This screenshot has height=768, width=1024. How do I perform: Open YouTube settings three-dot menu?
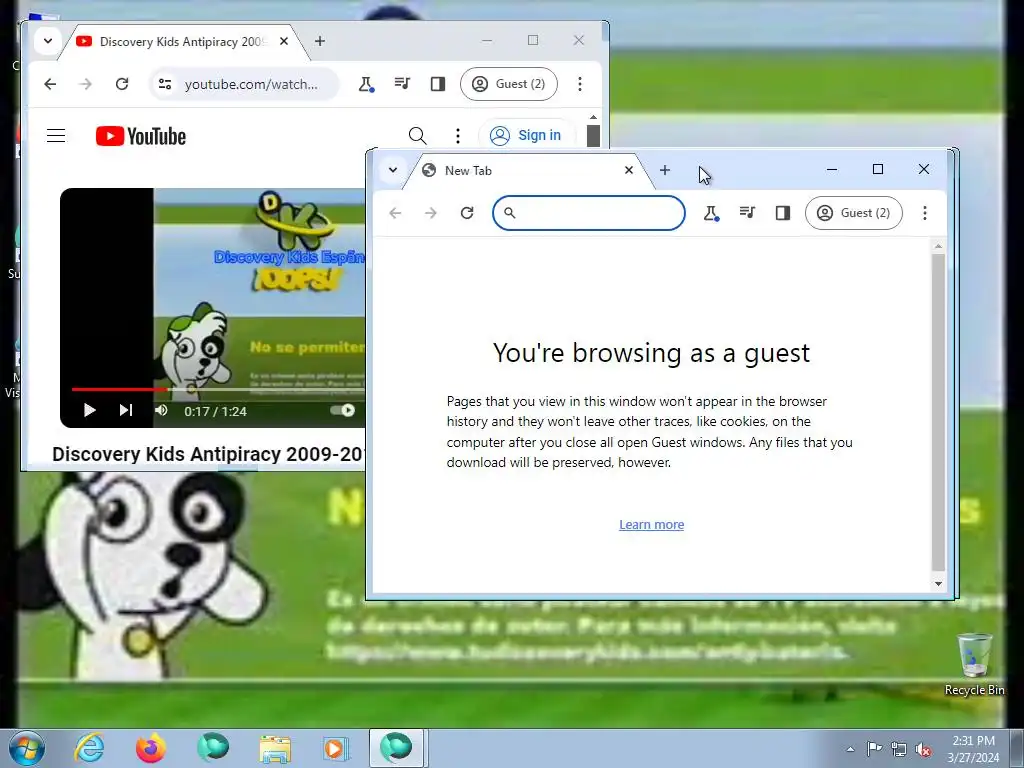[x=458, y=136]
